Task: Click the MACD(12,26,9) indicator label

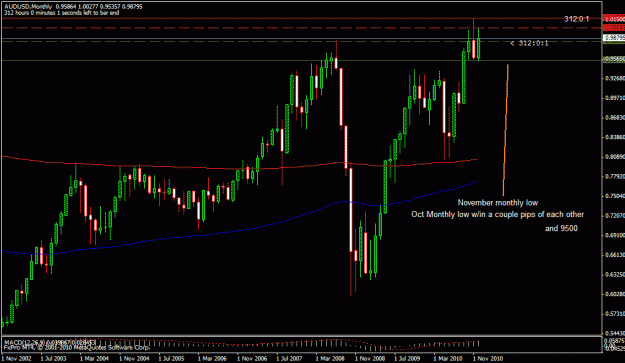Action: point(50,342)
